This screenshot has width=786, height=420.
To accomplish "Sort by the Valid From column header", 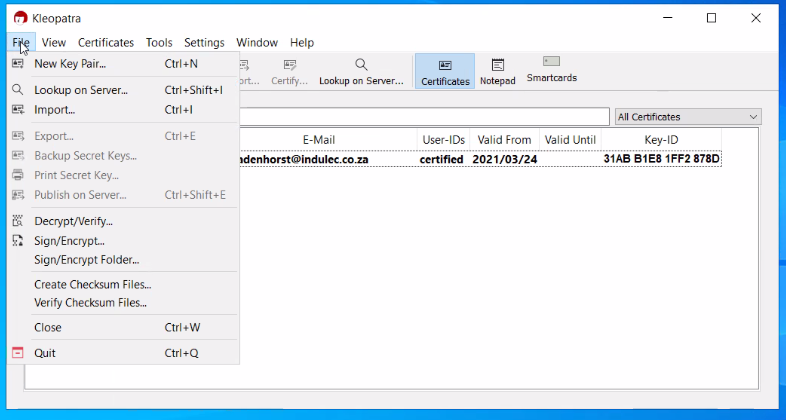I will [504, 140].
